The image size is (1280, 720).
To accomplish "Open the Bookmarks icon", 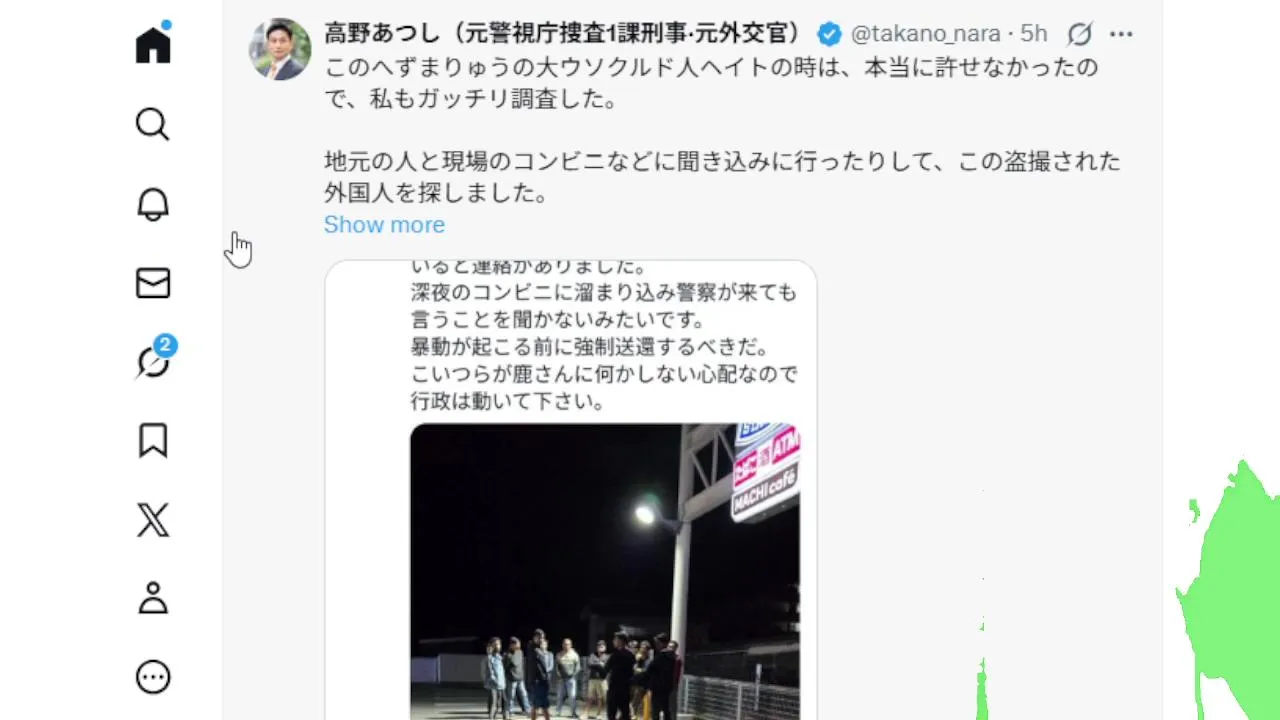I will click(x=153, y=441).
